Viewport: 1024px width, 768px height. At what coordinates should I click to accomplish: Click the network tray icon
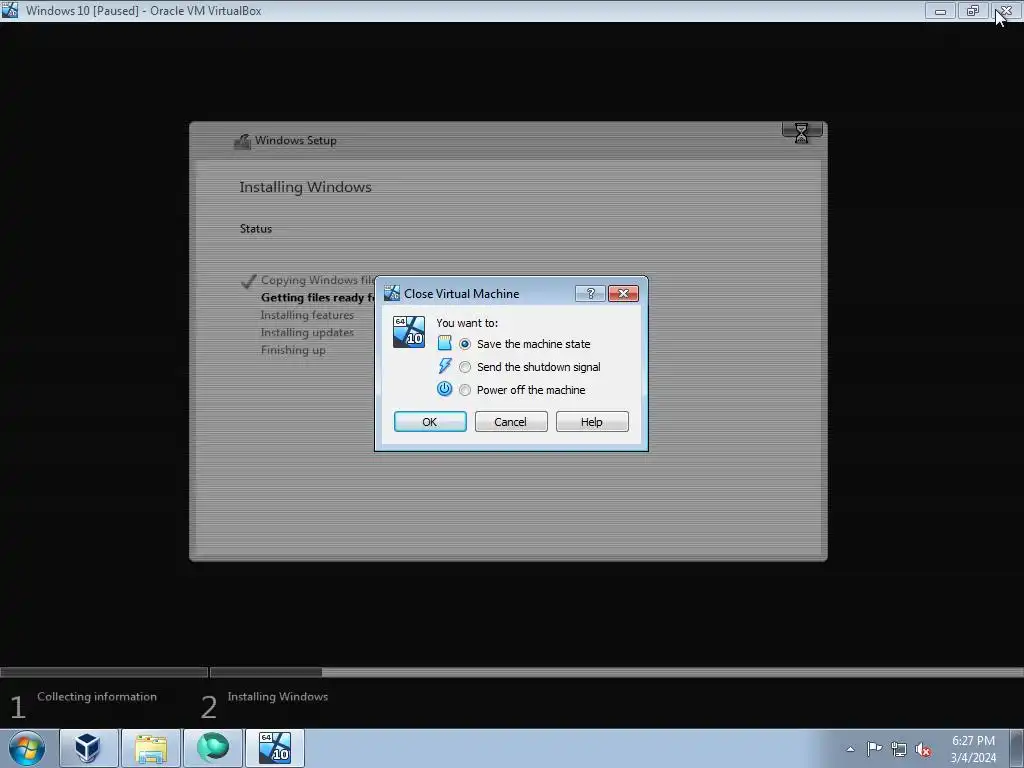point(899,749)
